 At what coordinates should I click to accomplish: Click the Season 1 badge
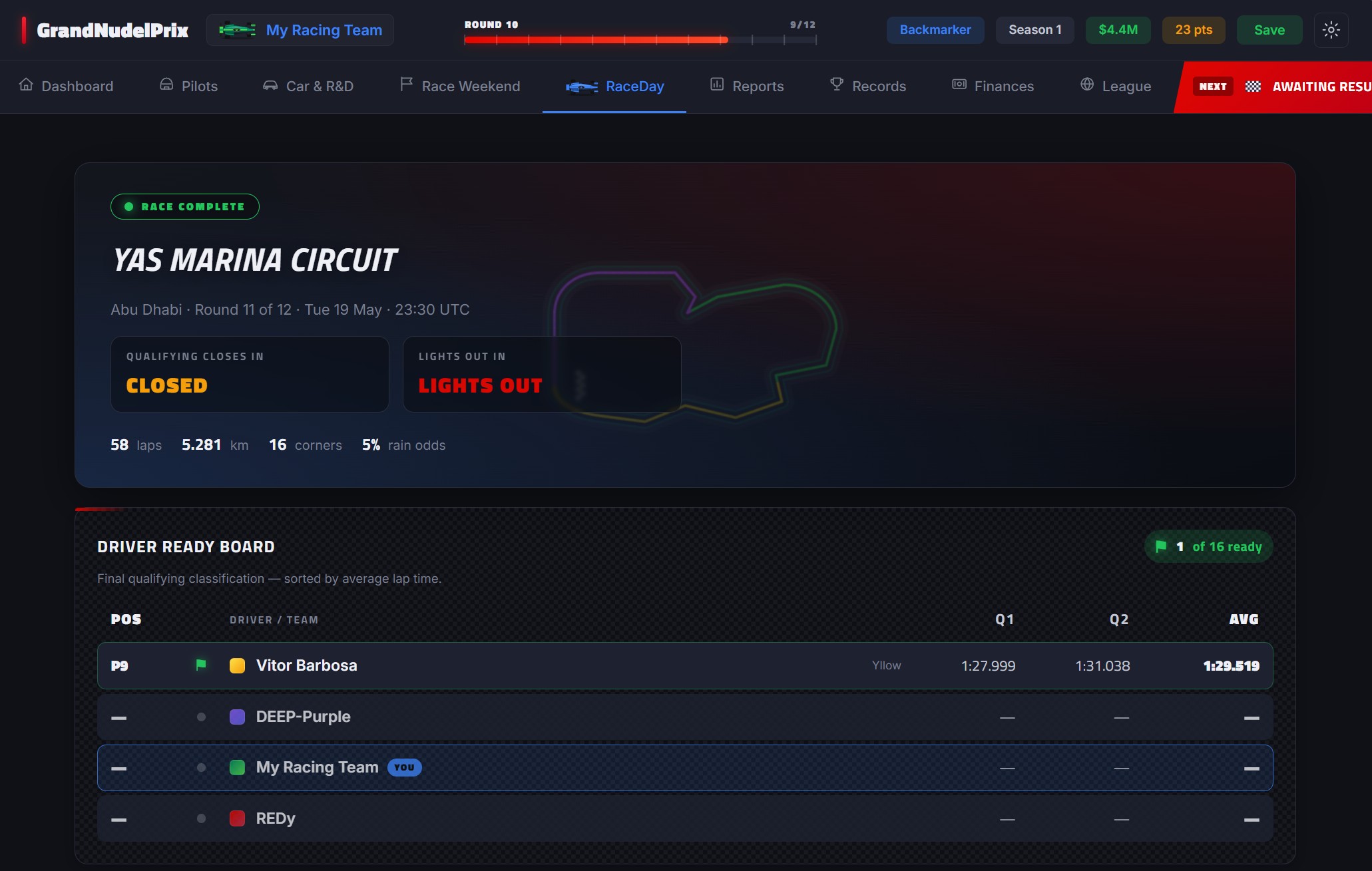pos(1035,30)
